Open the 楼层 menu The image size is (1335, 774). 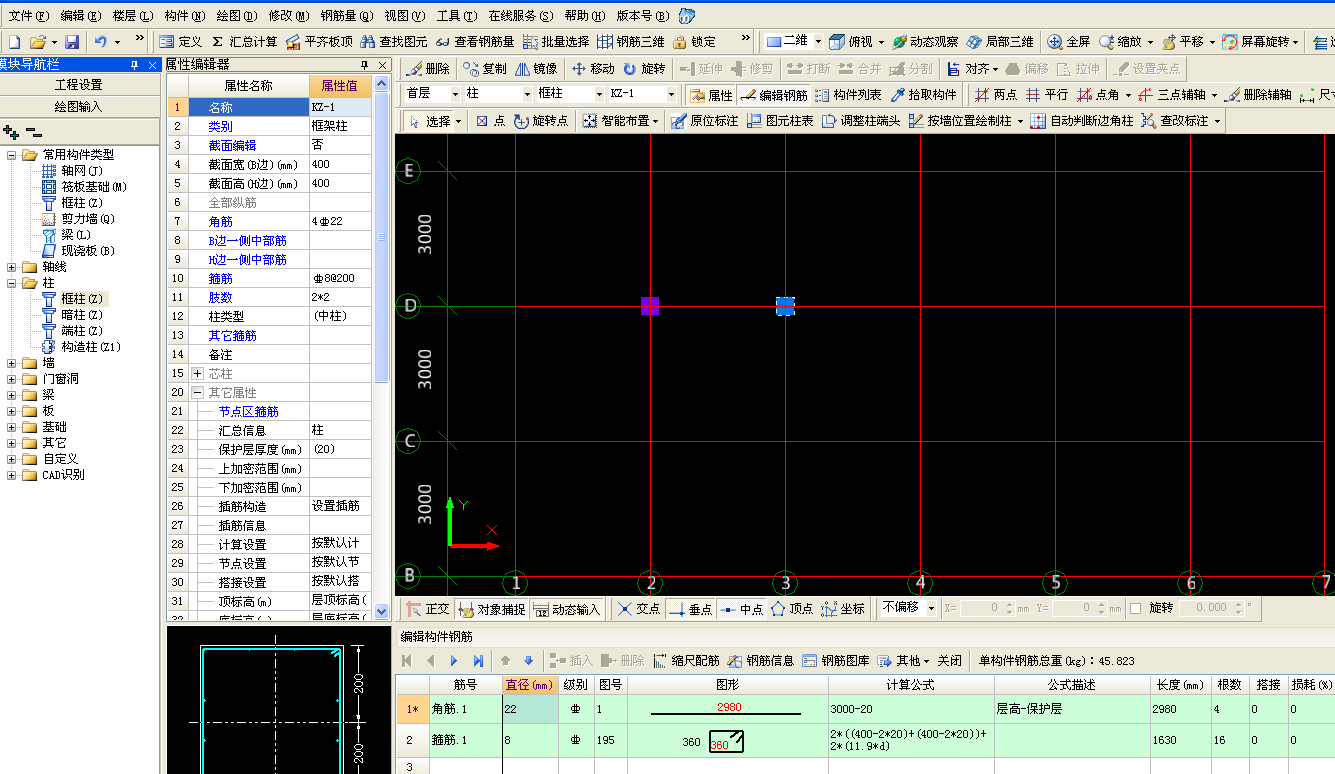click(x=132, y=16)
